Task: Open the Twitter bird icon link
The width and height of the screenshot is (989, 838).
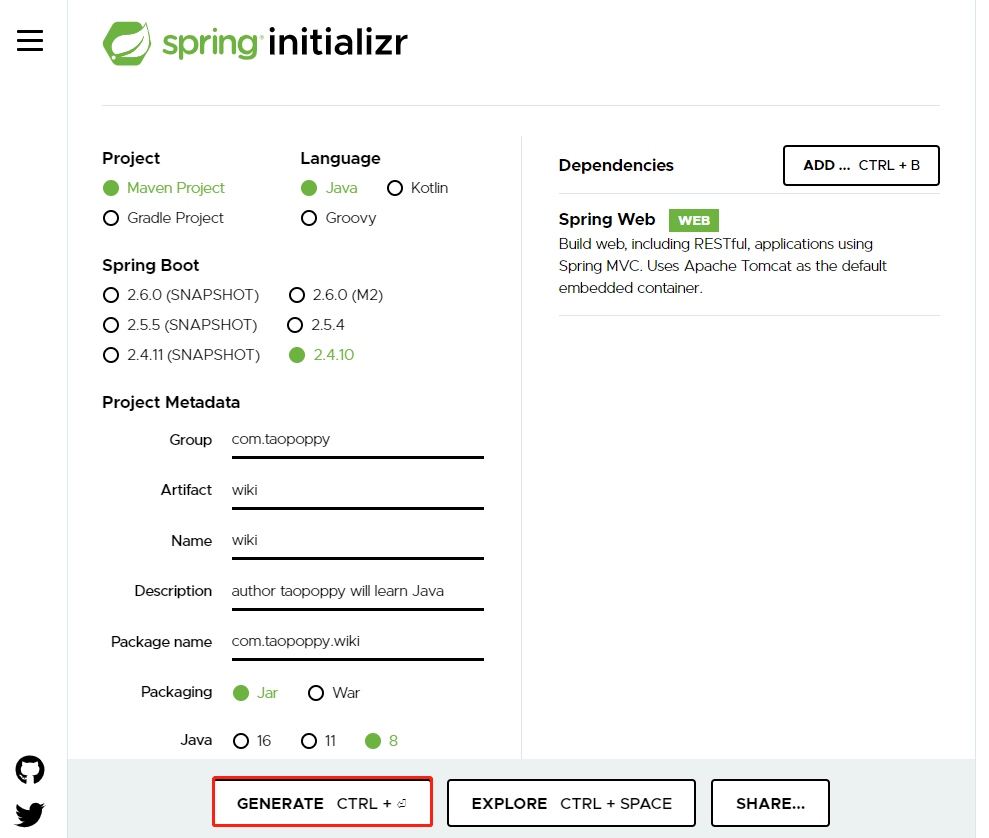Action: (30, 814)
